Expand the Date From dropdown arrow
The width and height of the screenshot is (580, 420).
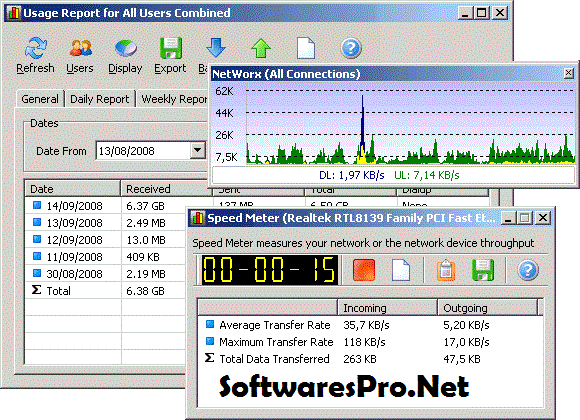coord(198,150)
